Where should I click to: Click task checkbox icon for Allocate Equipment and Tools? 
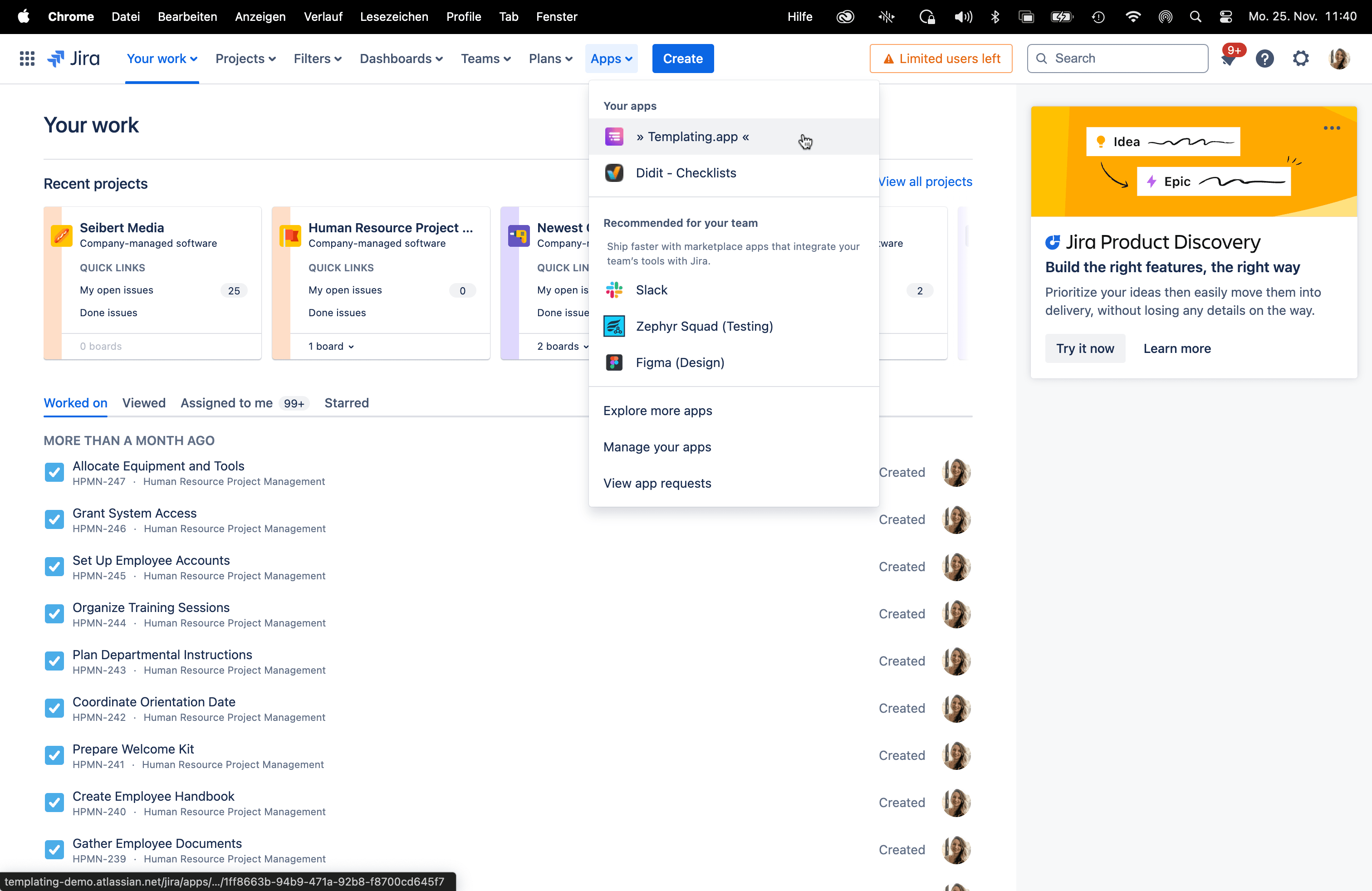pos(54,473)
